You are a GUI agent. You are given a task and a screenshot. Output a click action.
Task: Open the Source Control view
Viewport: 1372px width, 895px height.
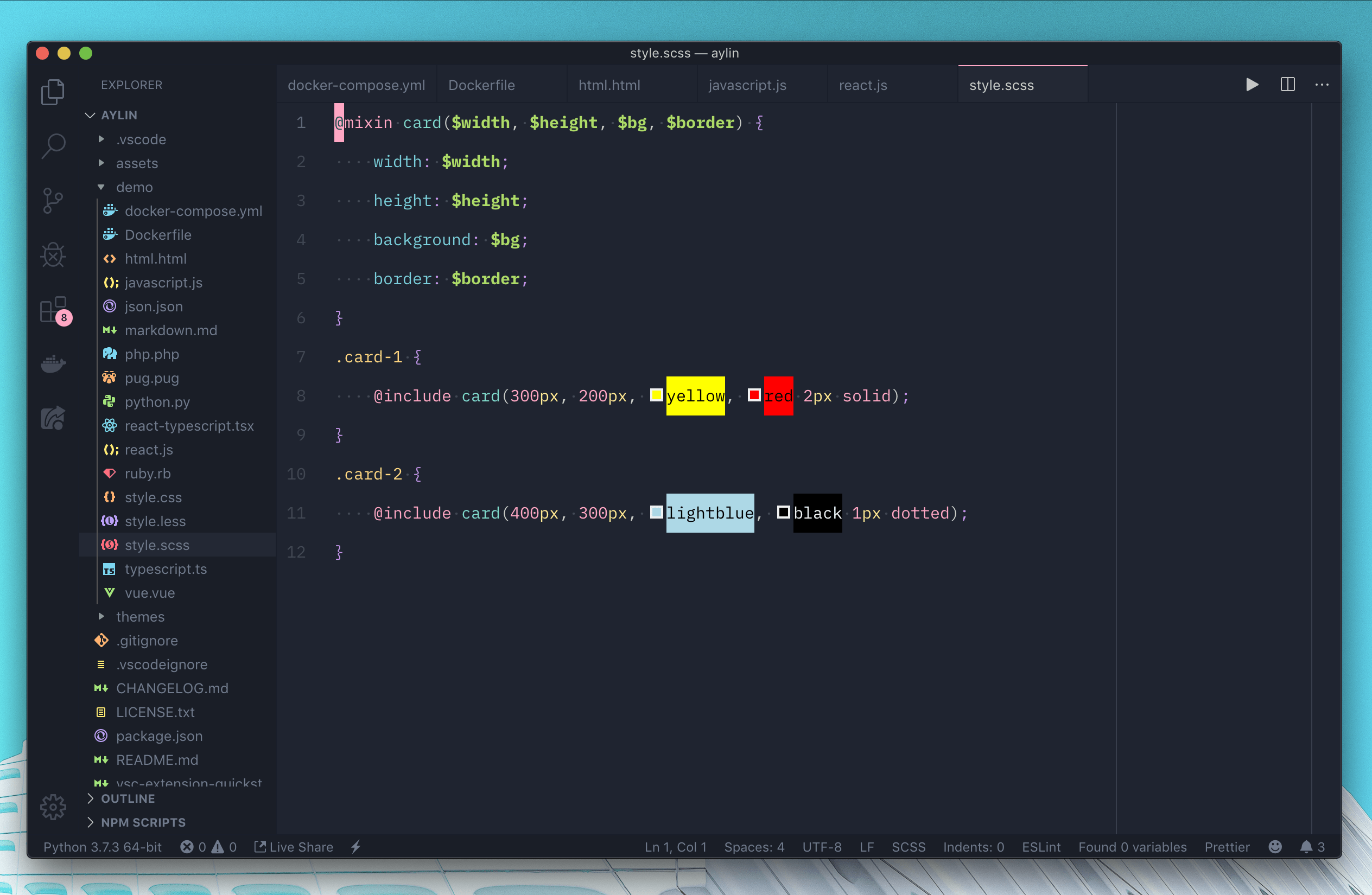[54, 200]
